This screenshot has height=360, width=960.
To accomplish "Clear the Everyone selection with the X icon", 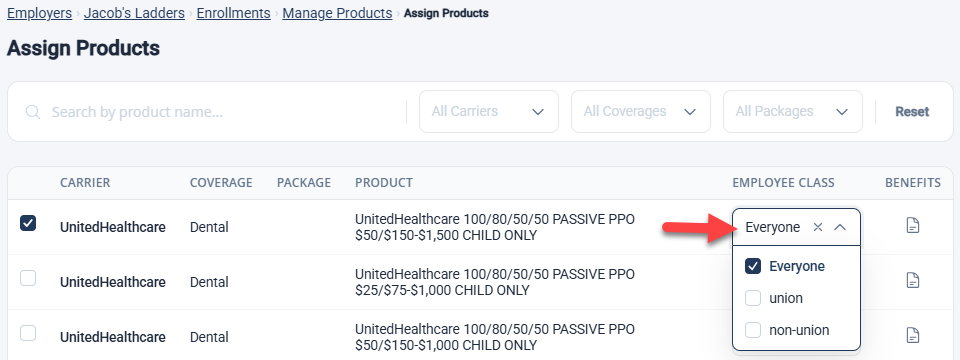I will tap(817, 227).
